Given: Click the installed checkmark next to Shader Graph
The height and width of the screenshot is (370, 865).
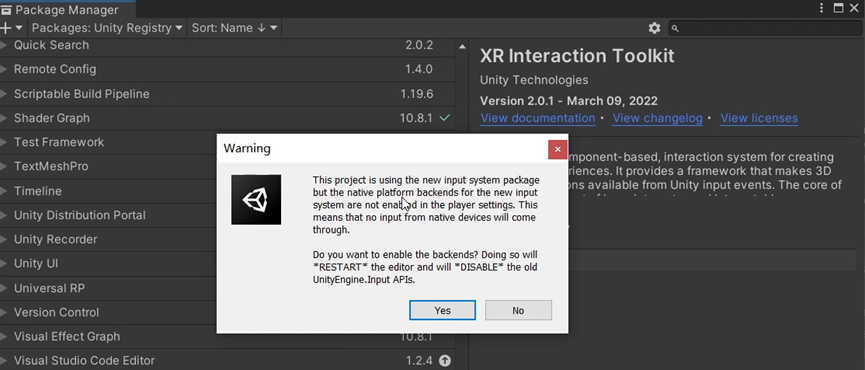Looking at the screenshot, I should point(445,117).
